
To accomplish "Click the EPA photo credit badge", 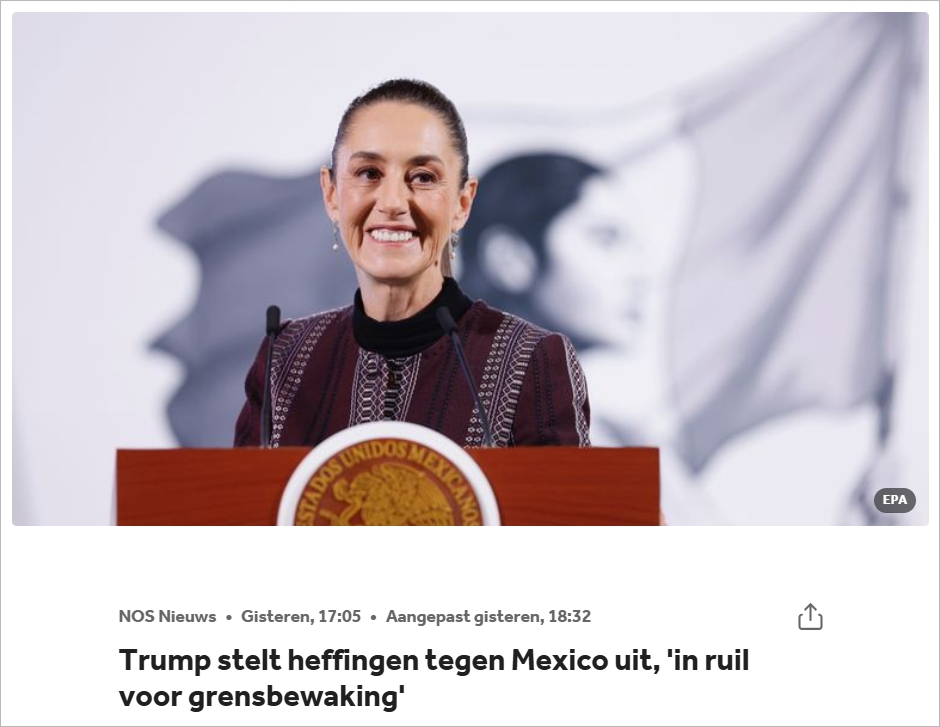I will (894, 500).
